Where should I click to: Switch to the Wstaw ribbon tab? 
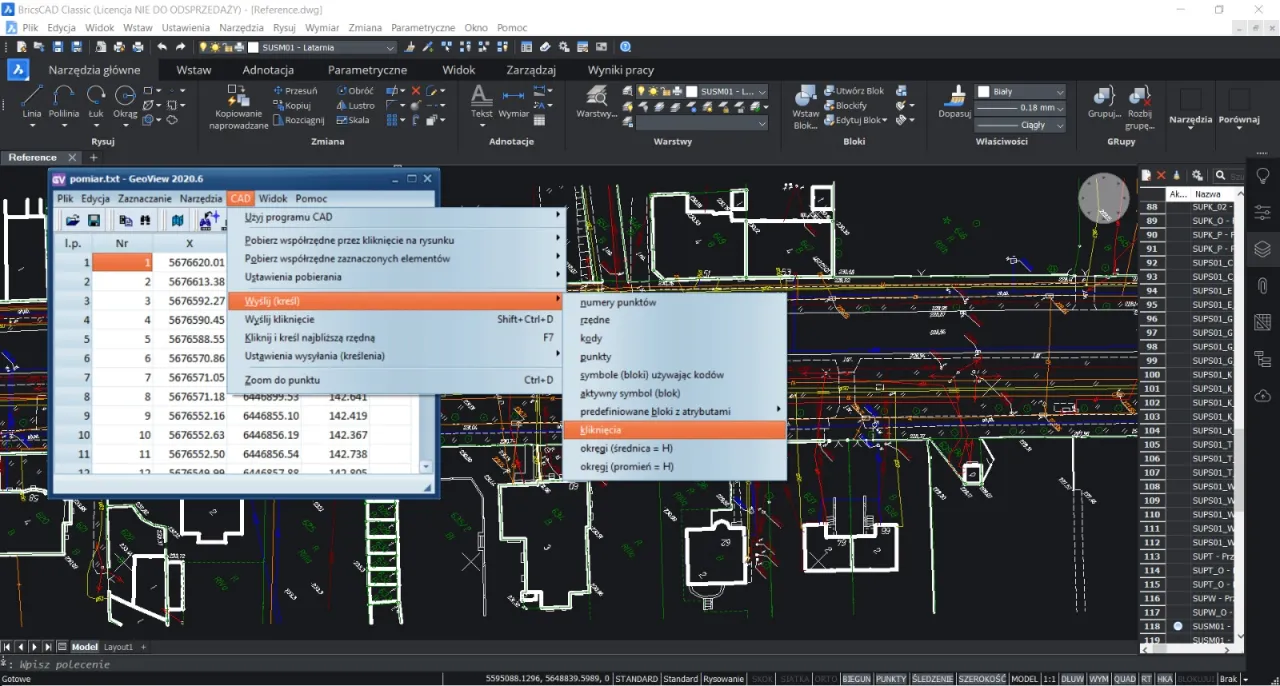(x=193, y=70)
